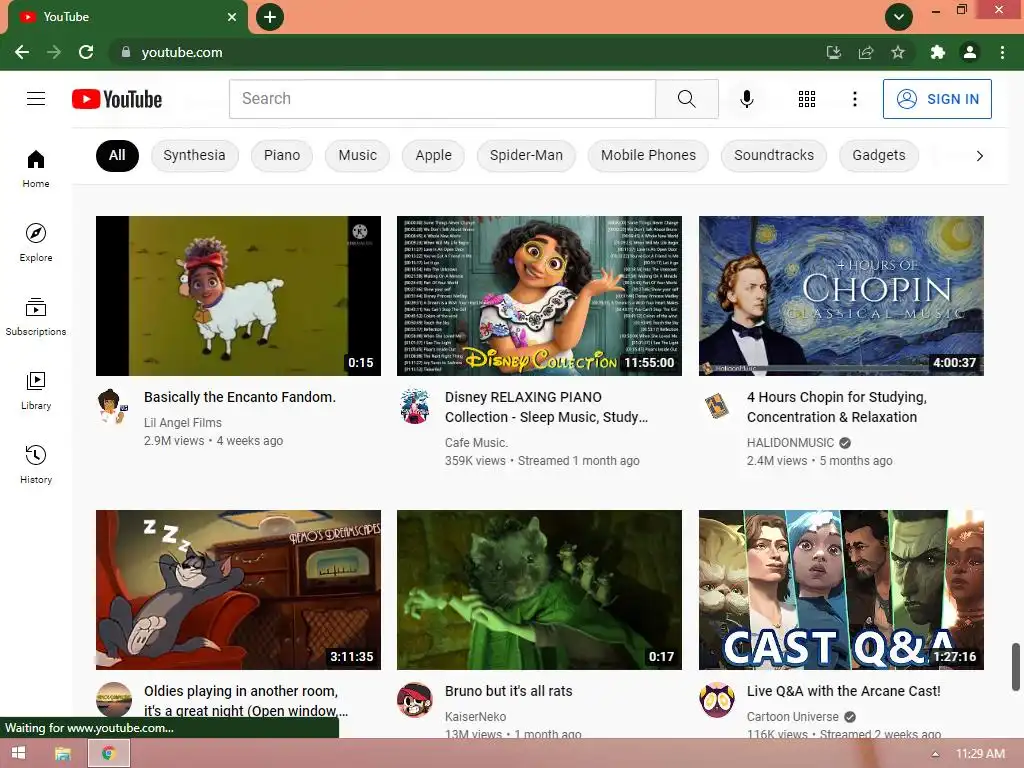This screenshot has width=1024, height=768.
Task: Open Chrome three-dot menu
Action: click(x=1002, y=52)
